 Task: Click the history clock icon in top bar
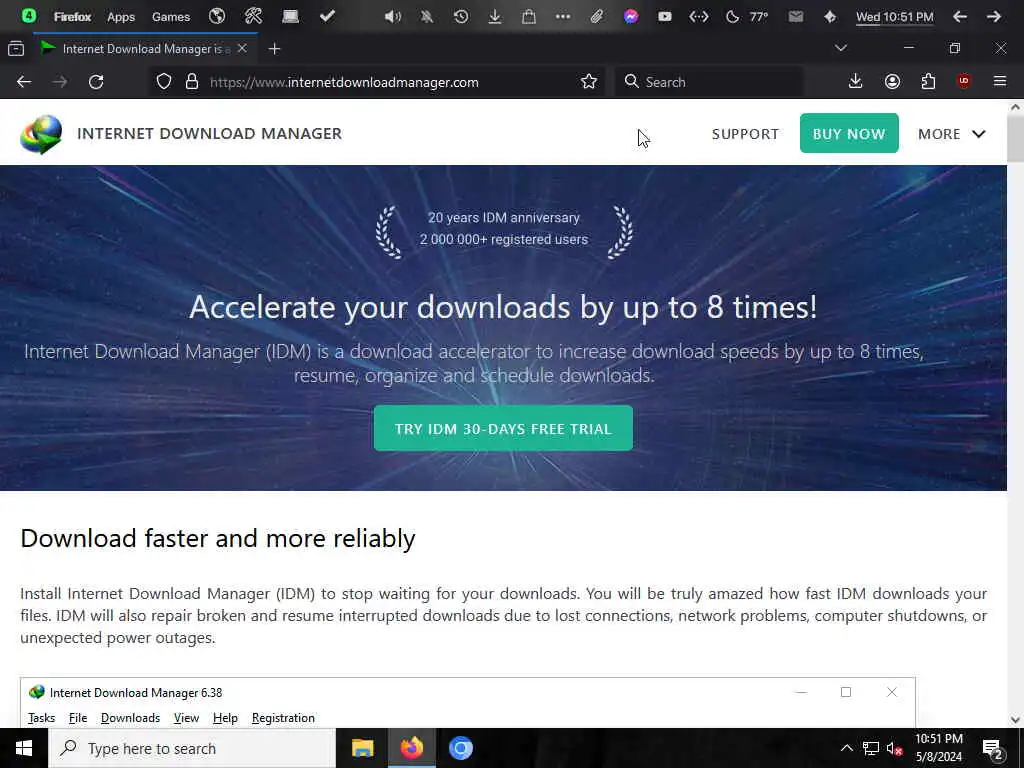tap(461, 16)
